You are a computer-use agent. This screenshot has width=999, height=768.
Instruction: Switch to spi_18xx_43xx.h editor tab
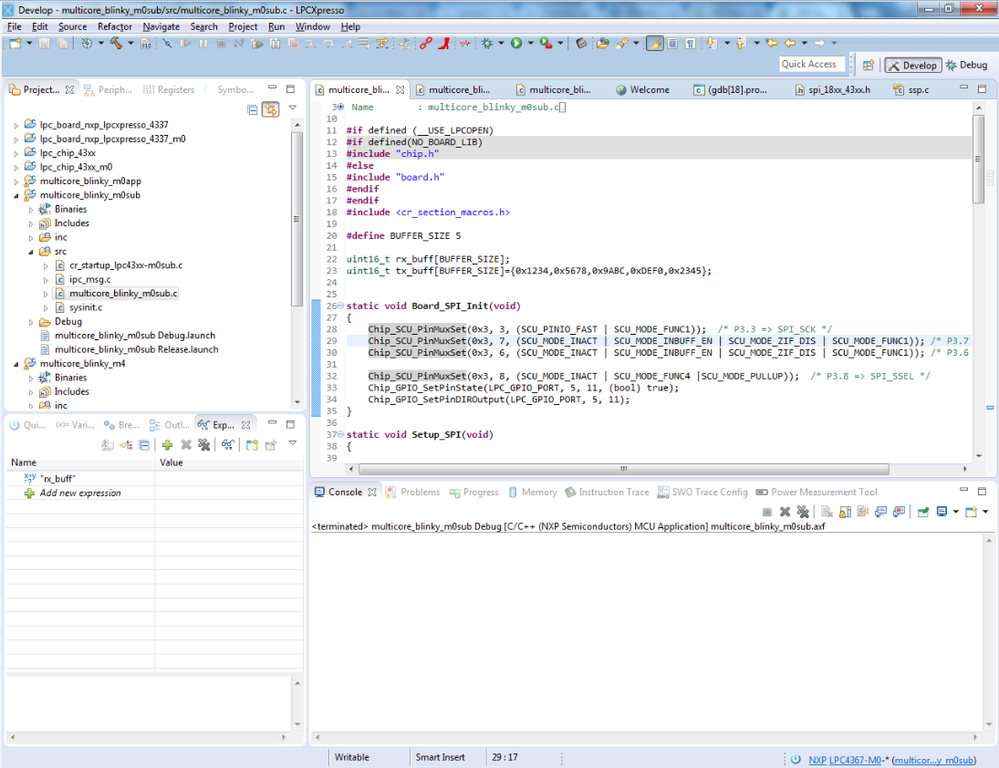pyautogui.click(x=832, y=90)
